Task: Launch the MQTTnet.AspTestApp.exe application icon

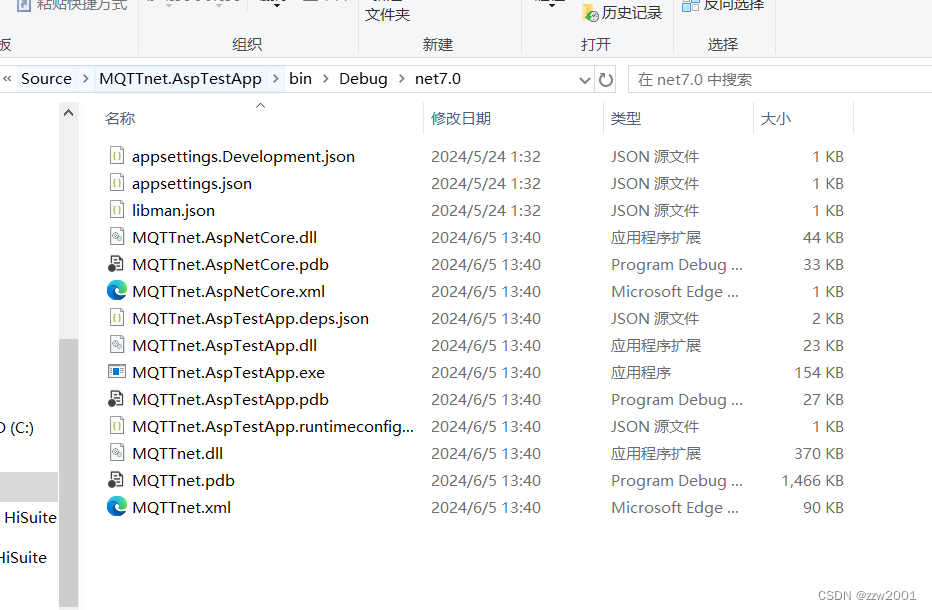Action: pyautogui.click(x=118, y=372)
